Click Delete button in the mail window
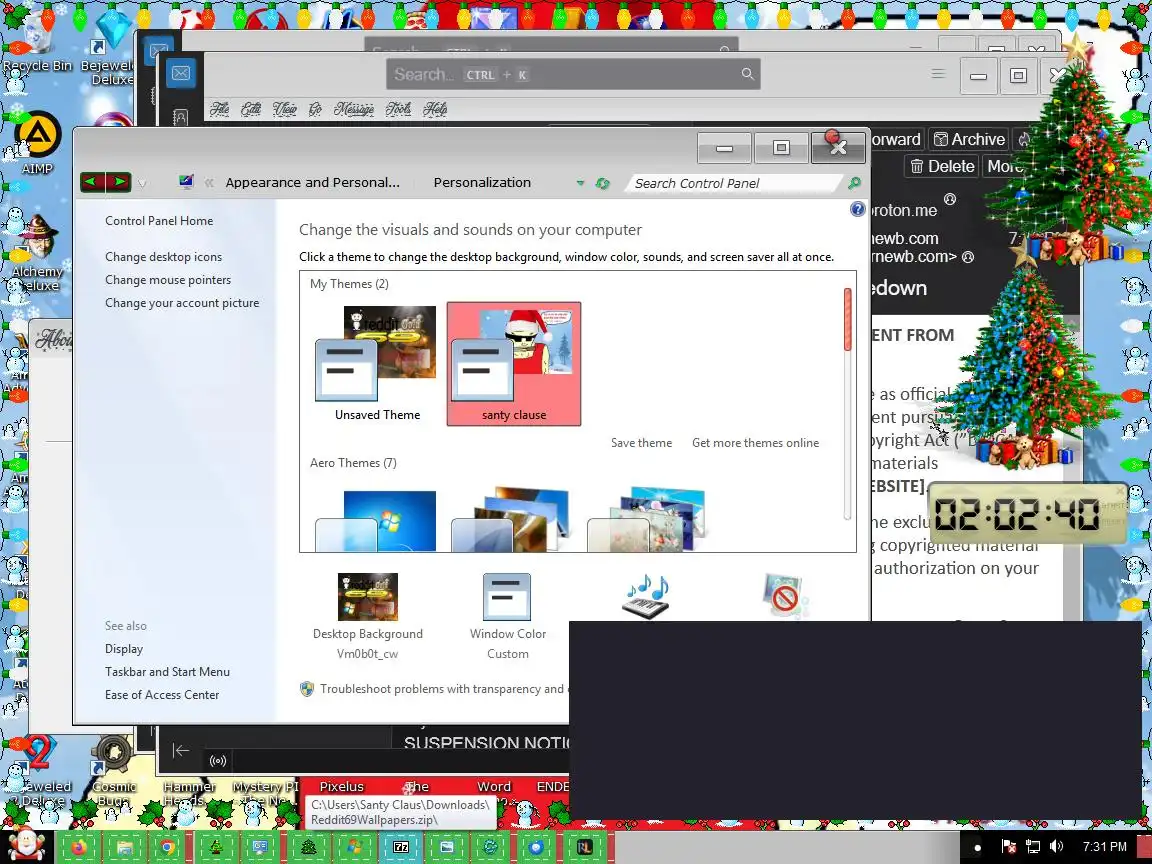1152x864 pixels. (x=943, y=166)
